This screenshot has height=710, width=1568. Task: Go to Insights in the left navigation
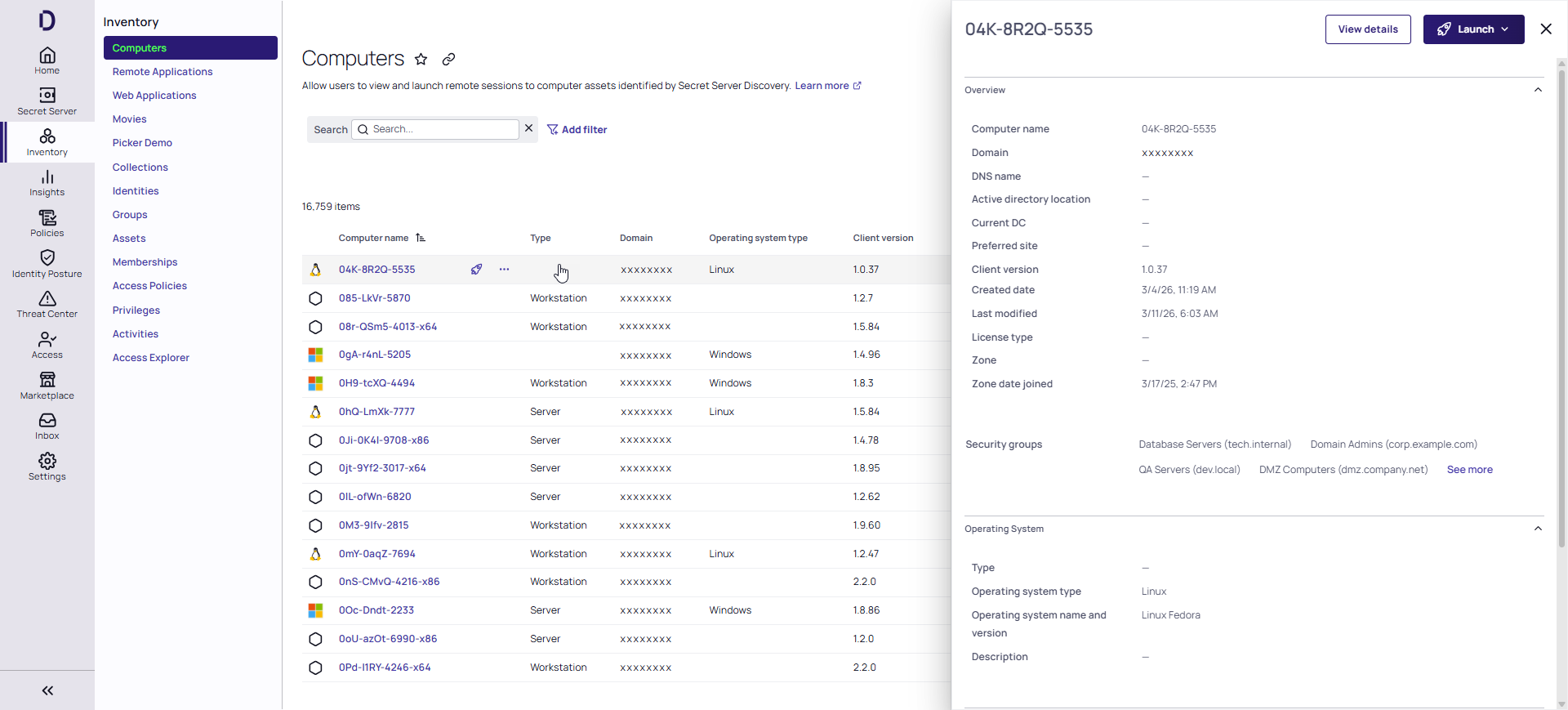47,183
